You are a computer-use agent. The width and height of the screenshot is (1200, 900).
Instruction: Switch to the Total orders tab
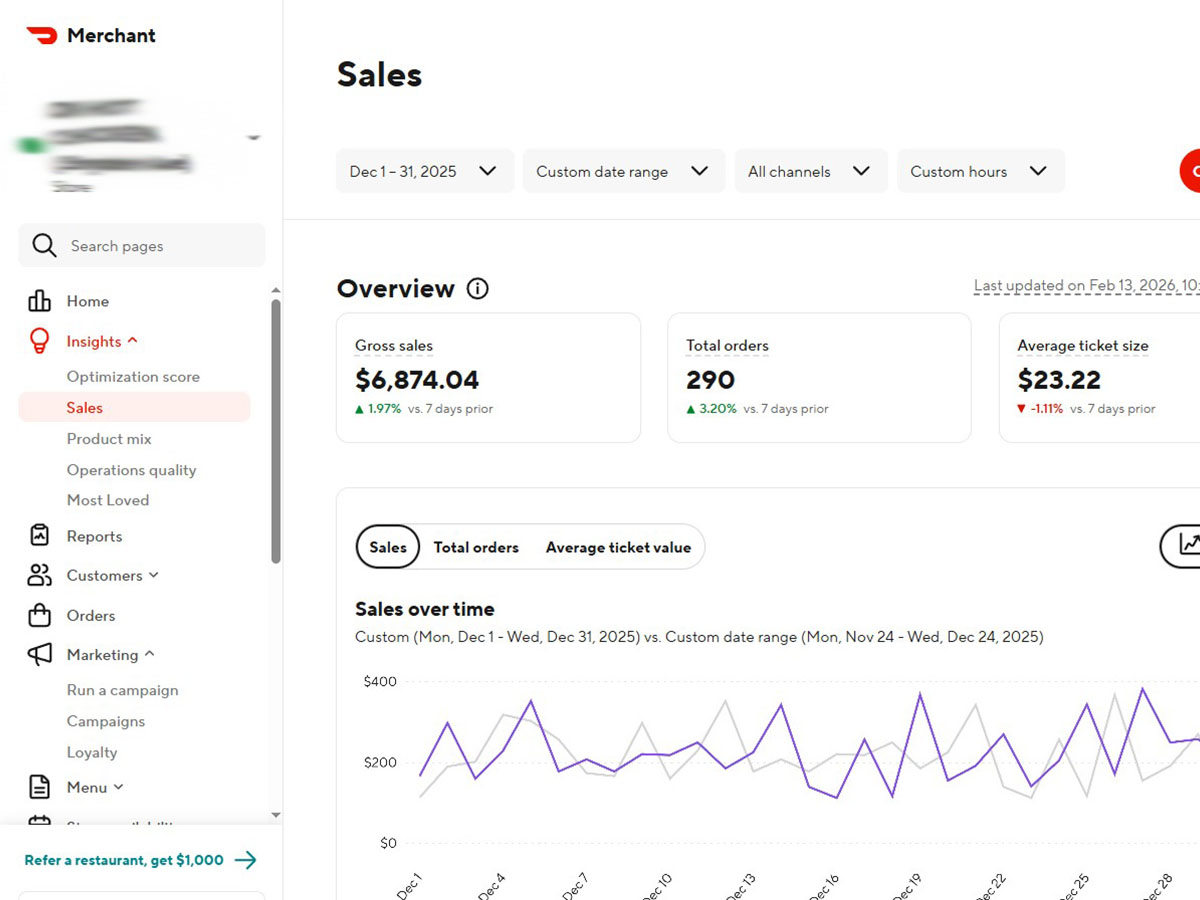476,547
